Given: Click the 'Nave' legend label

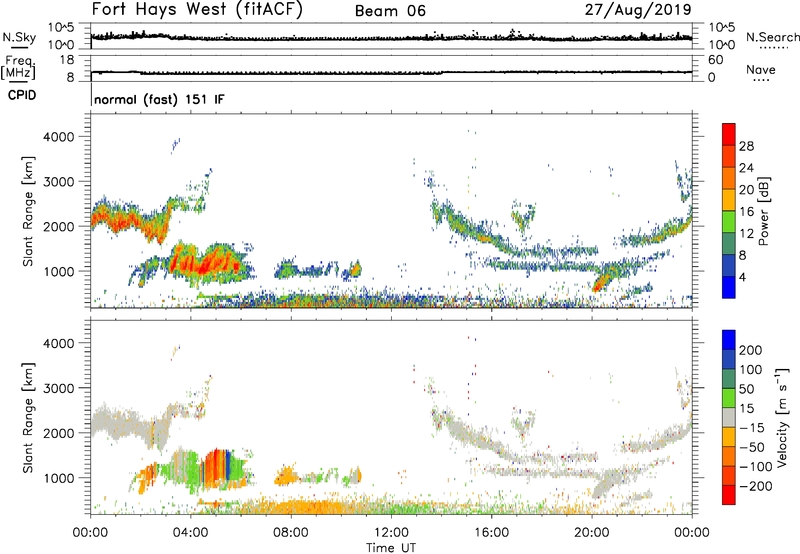Looking at the screenshot, I should [x=761, y=69].
